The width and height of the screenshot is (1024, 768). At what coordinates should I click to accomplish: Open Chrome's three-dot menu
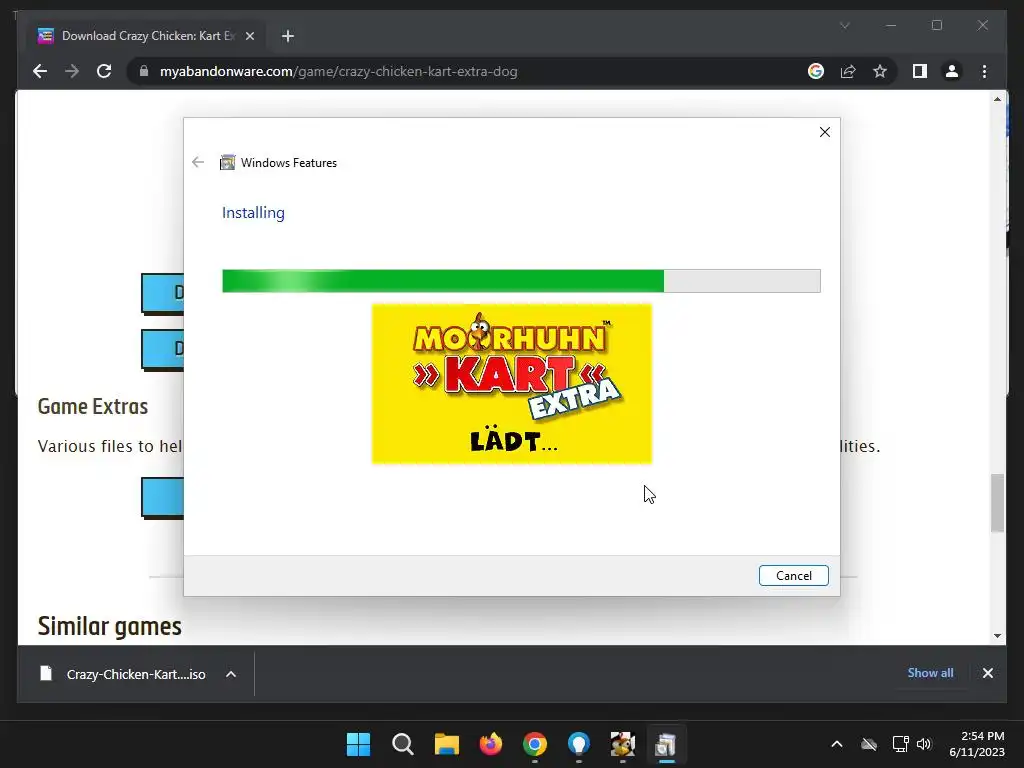coord(984,71)
